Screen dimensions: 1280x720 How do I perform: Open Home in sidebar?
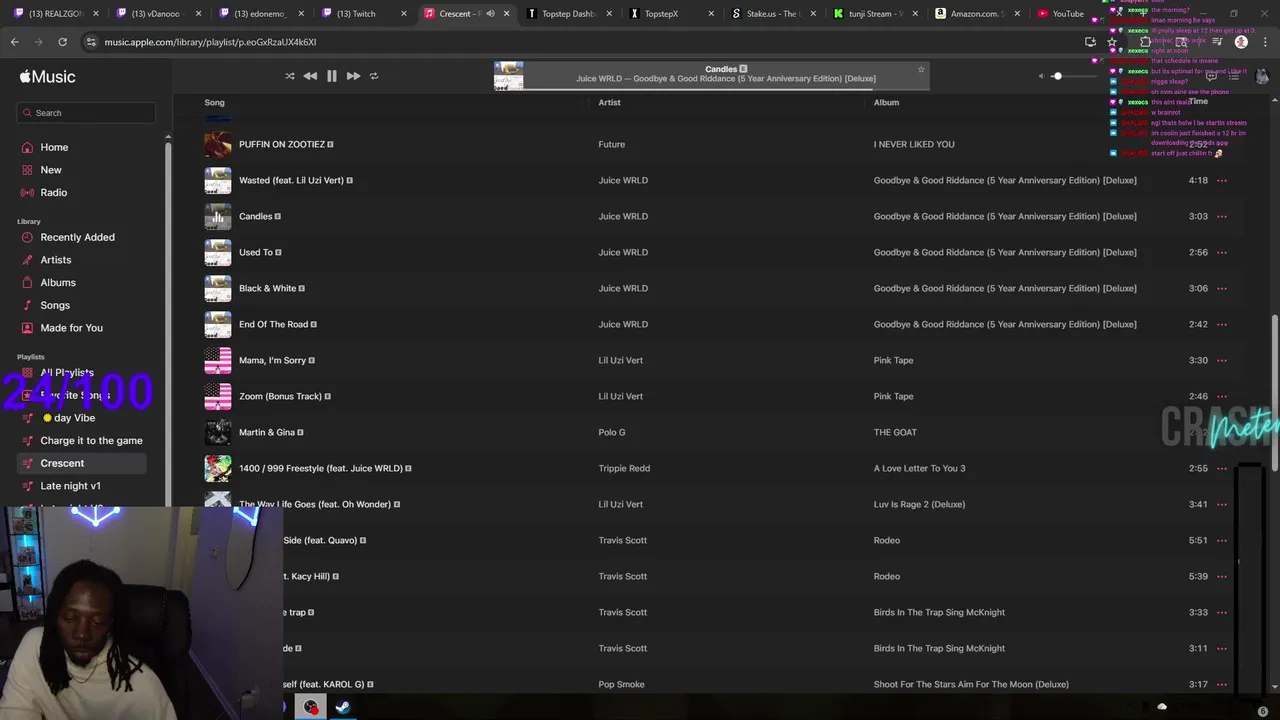click(x=54, y=147)
